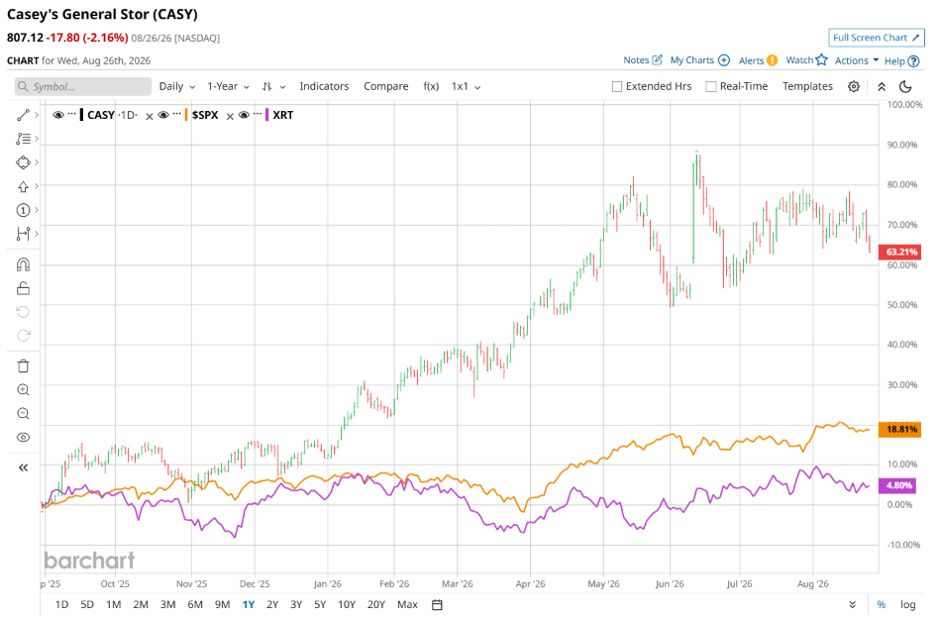Select the 5Y time range
The height and width of the screenshot is (619, 940).
click(320, 605)
